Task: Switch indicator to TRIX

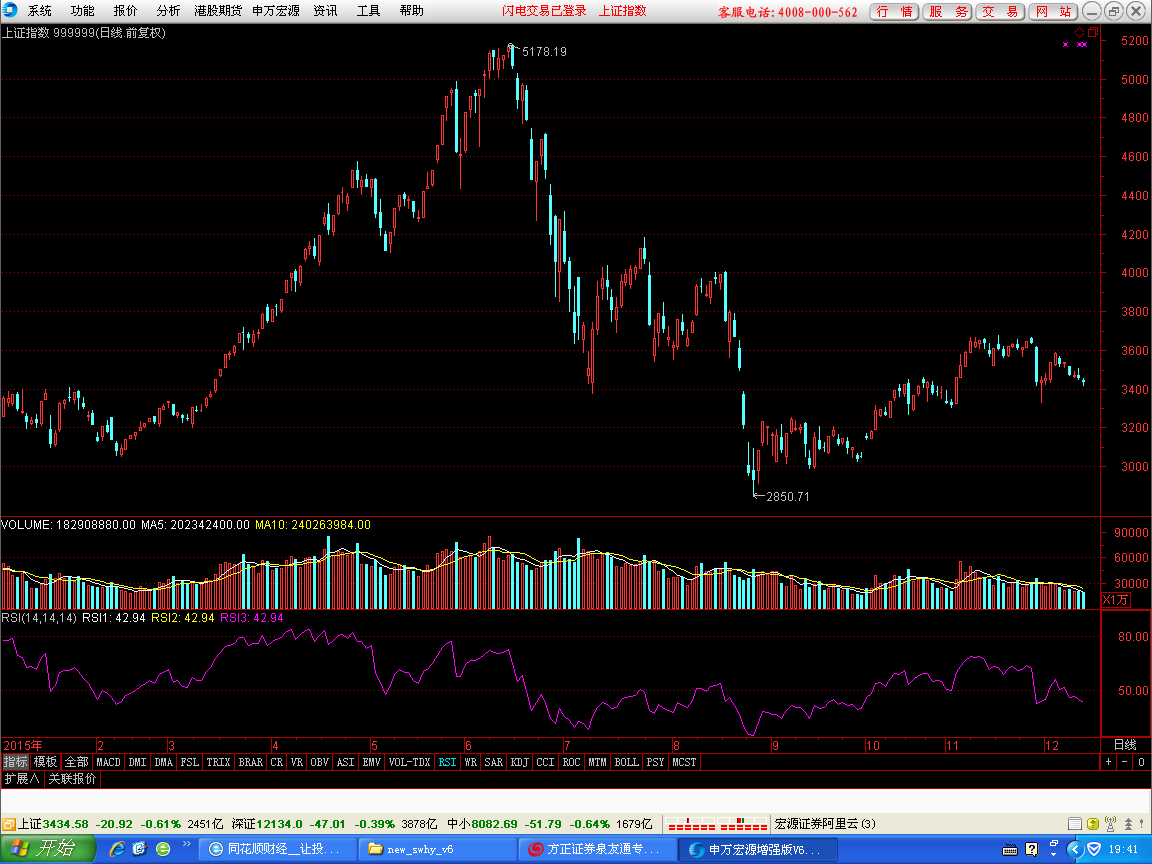Action: coord(218,762)
